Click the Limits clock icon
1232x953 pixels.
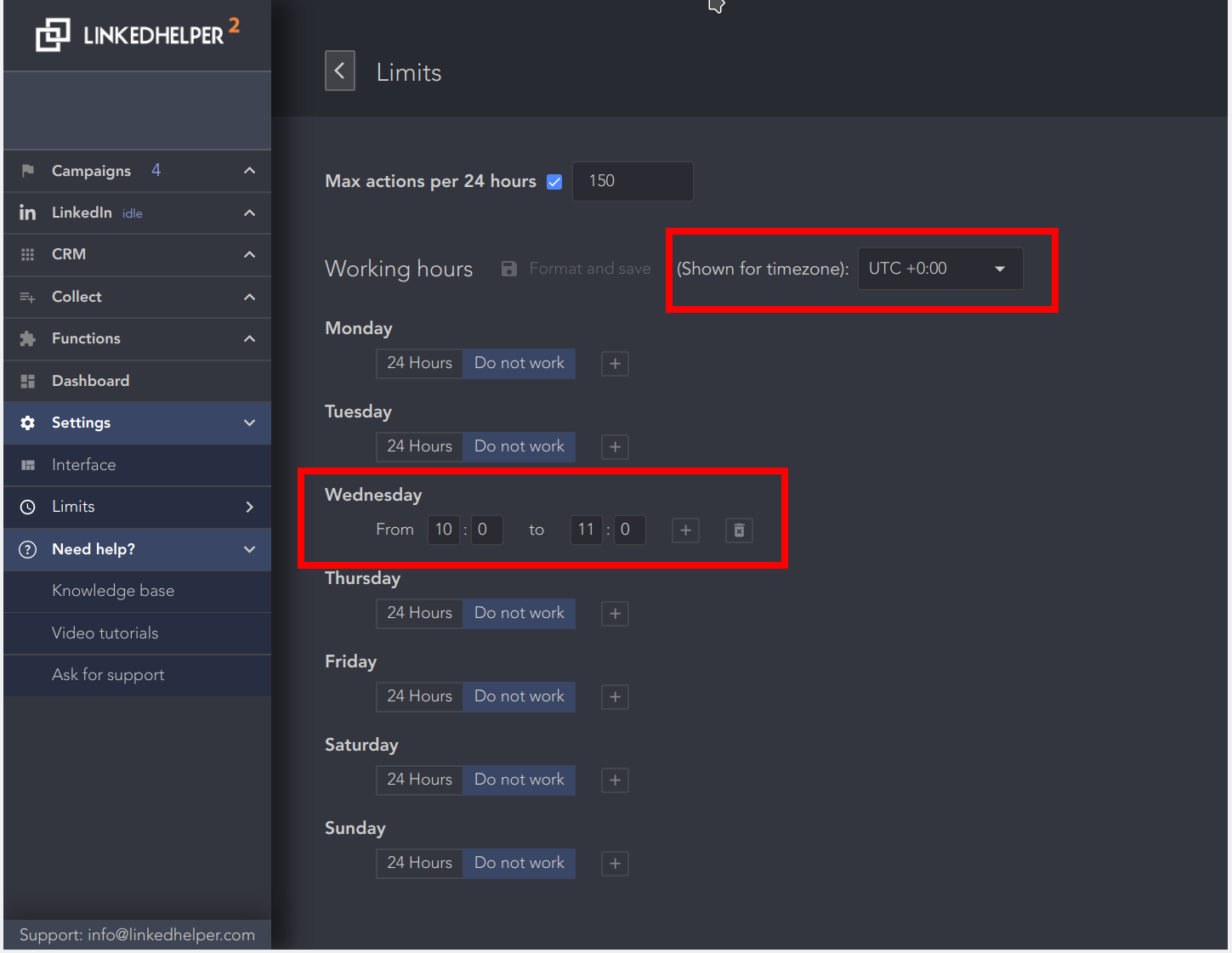27,507
